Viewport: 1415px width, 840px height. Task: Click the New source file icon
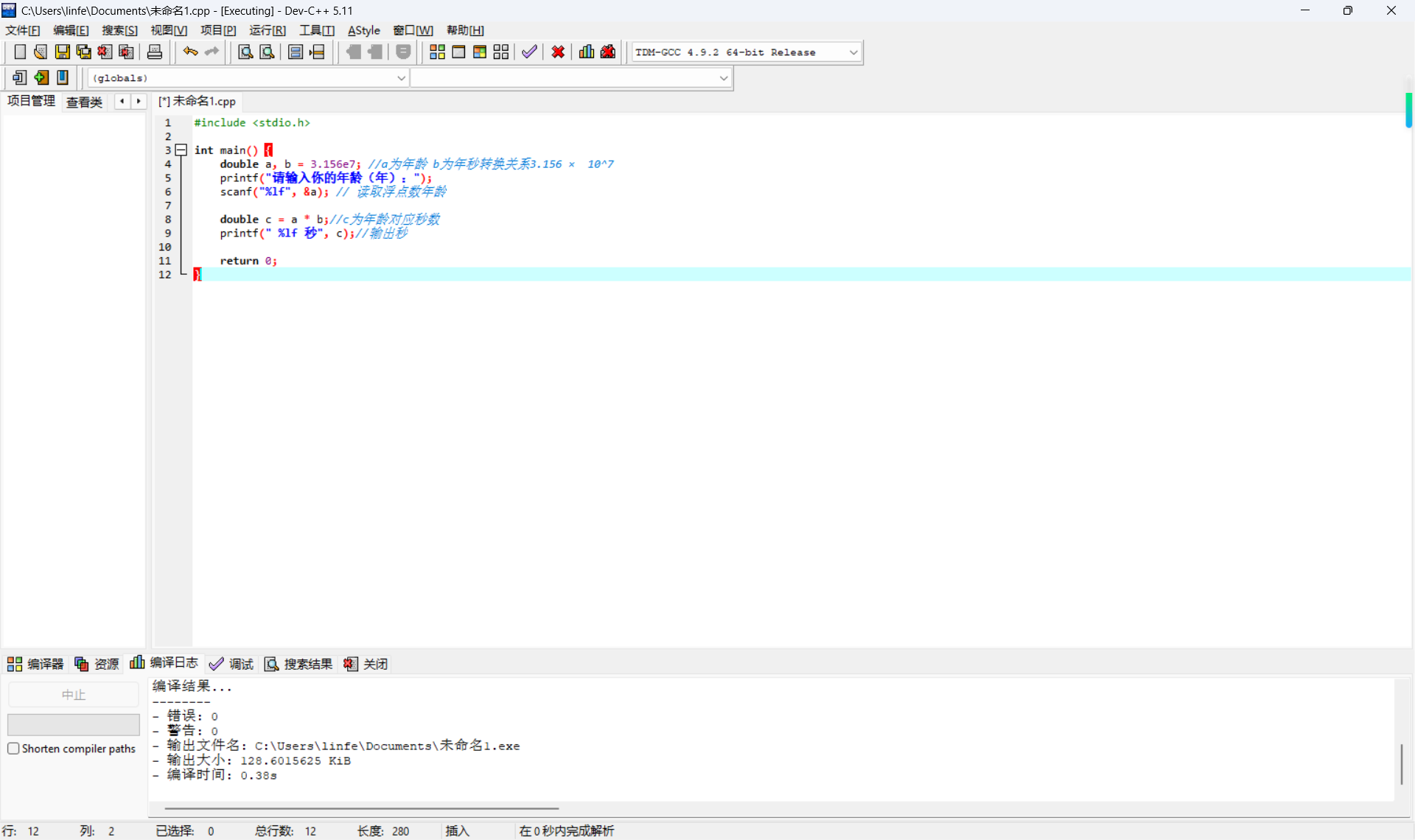[20, 52]
